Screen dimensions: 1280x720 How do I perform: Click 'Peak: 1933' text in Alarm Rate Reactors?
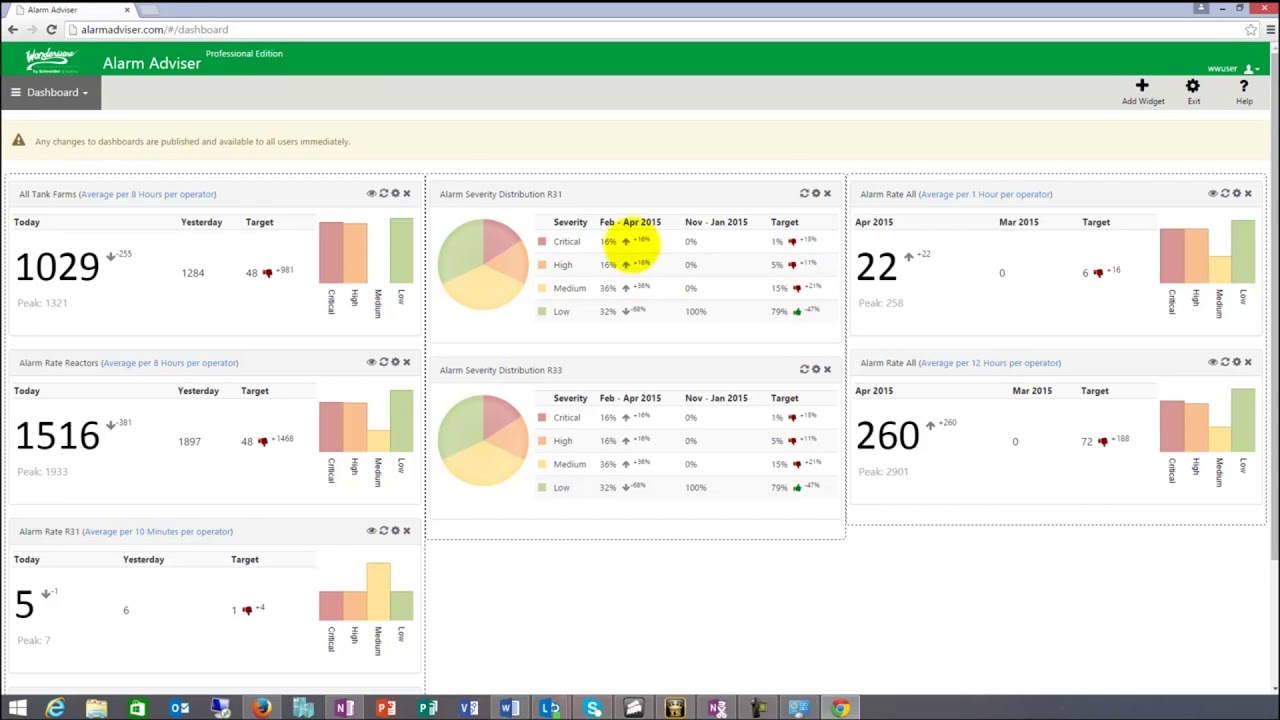click(x=42, y=472)
